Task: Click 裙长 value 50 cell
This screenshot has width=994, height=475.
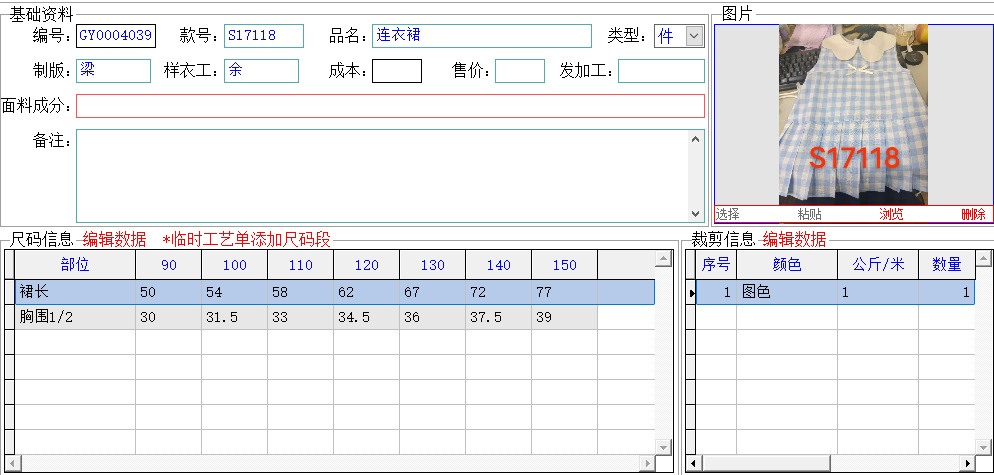Action: click(x=169, y=292)
